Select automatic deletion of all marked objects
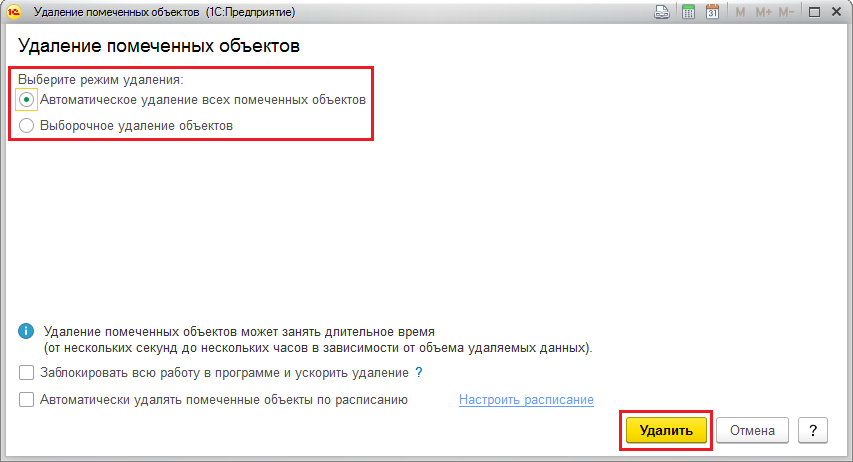The height and width of the screenshot is (462, 853). coord(27,100)
